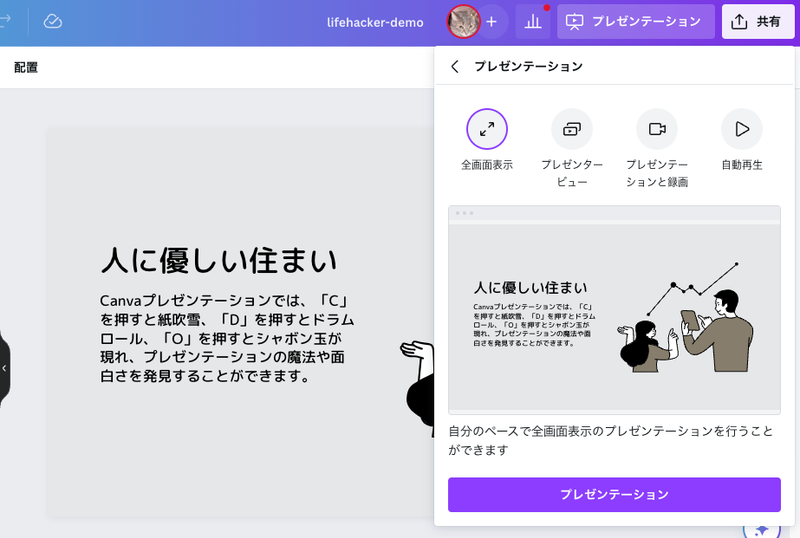Open the 配置 position toolbar item
This screenshot has width=800, height=538.
pyautogui.click(x=26, y=67)
